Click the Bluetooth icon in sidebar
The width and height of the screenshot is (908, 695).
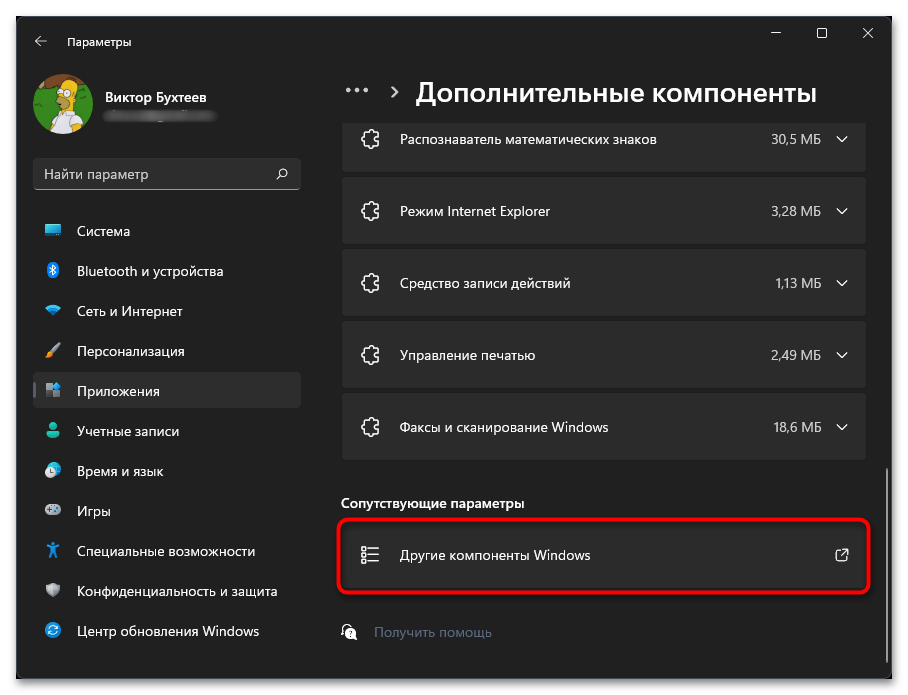tap(53, 270)
